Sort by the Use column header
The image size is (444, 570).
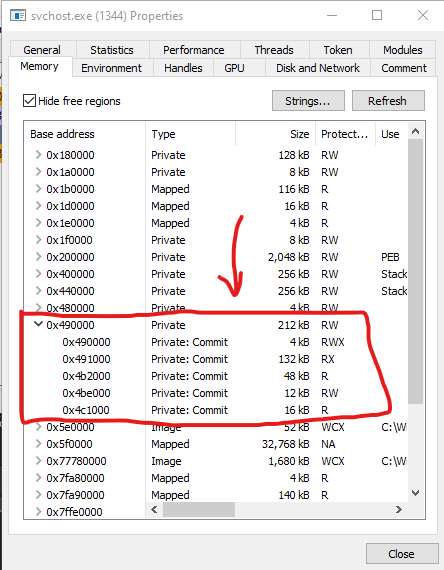(391, 134)
